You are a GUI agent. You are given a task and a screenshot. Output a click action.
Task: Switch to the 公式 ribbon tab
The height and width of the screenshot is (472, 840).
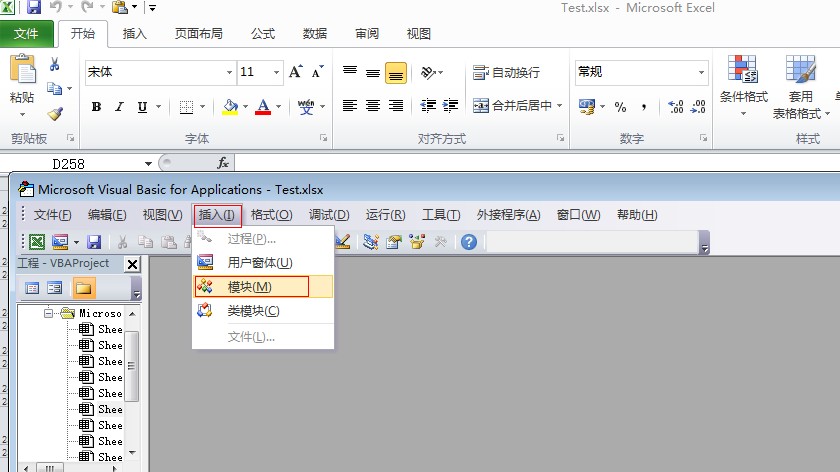tap(263, 34)
